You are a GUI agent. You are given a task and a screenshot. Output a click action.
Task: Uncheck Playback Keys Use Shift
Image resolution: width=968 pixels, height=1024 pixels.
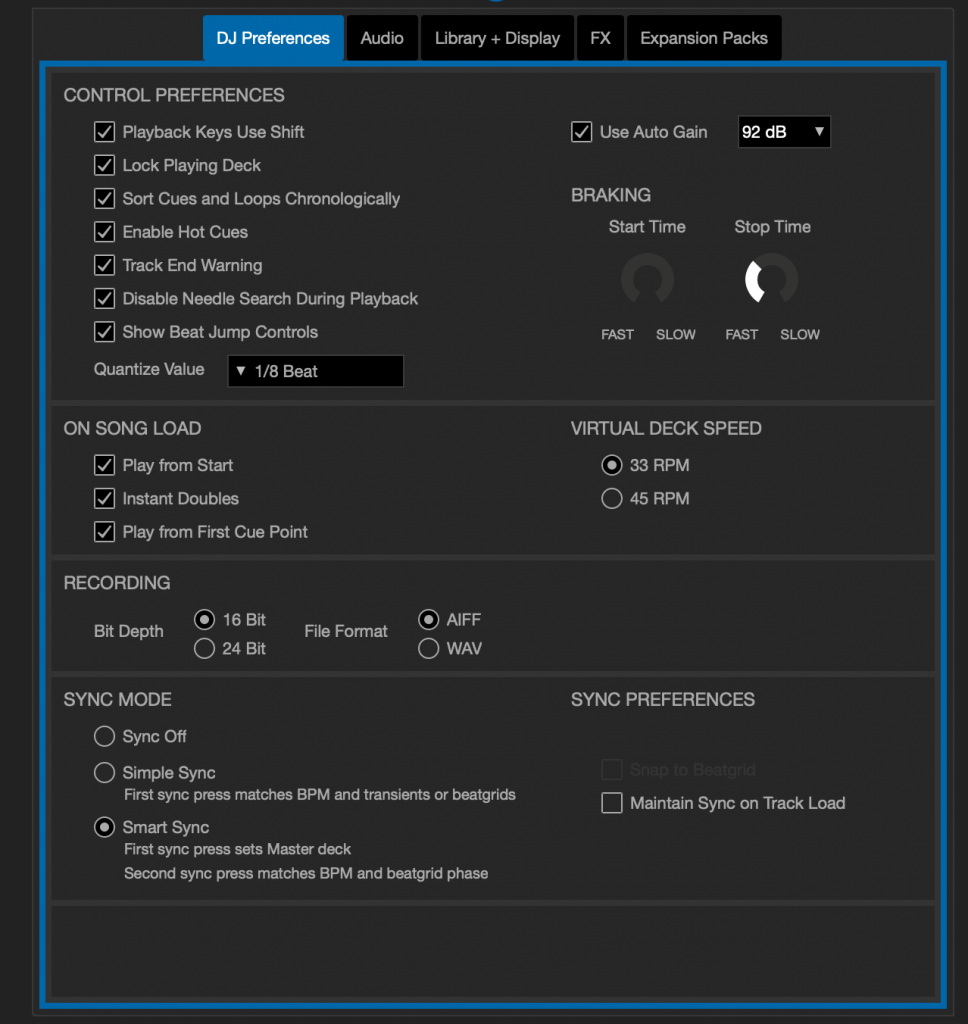pos(104,132)
